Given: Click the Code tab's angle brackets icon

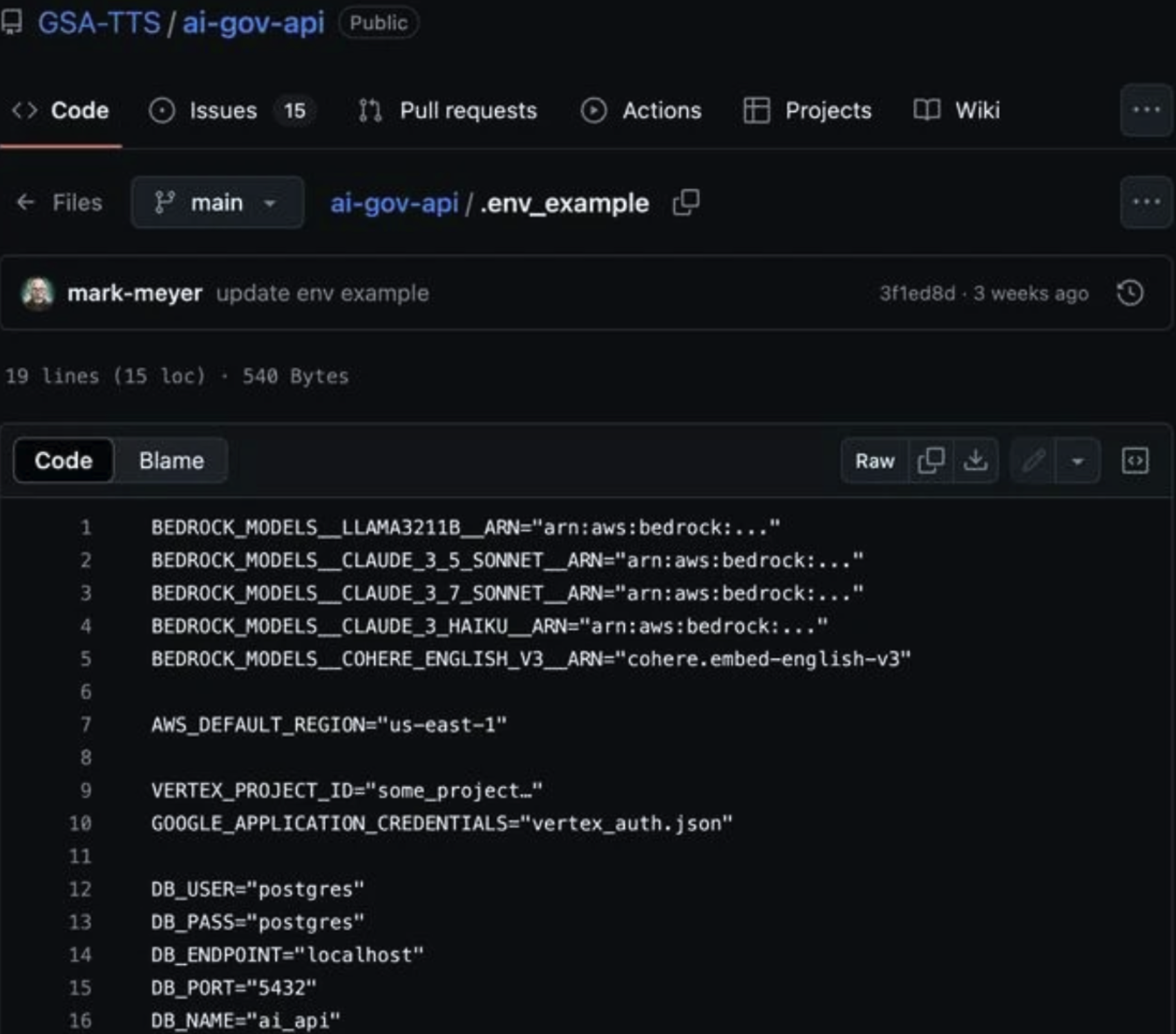Looking at the screenshot, I should [x=25, y=111].
